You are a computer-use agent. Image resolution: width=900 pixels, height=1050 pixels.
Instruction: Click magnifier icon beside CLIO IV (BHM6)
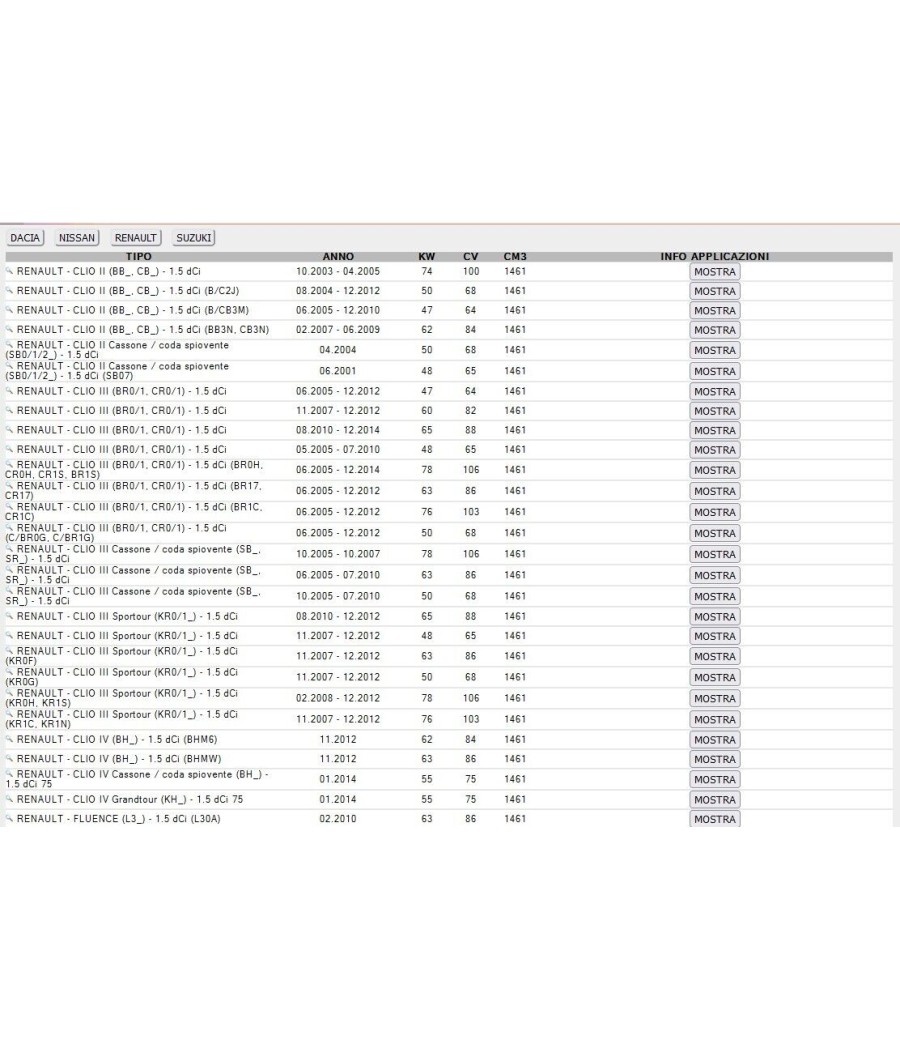point(9,739)
